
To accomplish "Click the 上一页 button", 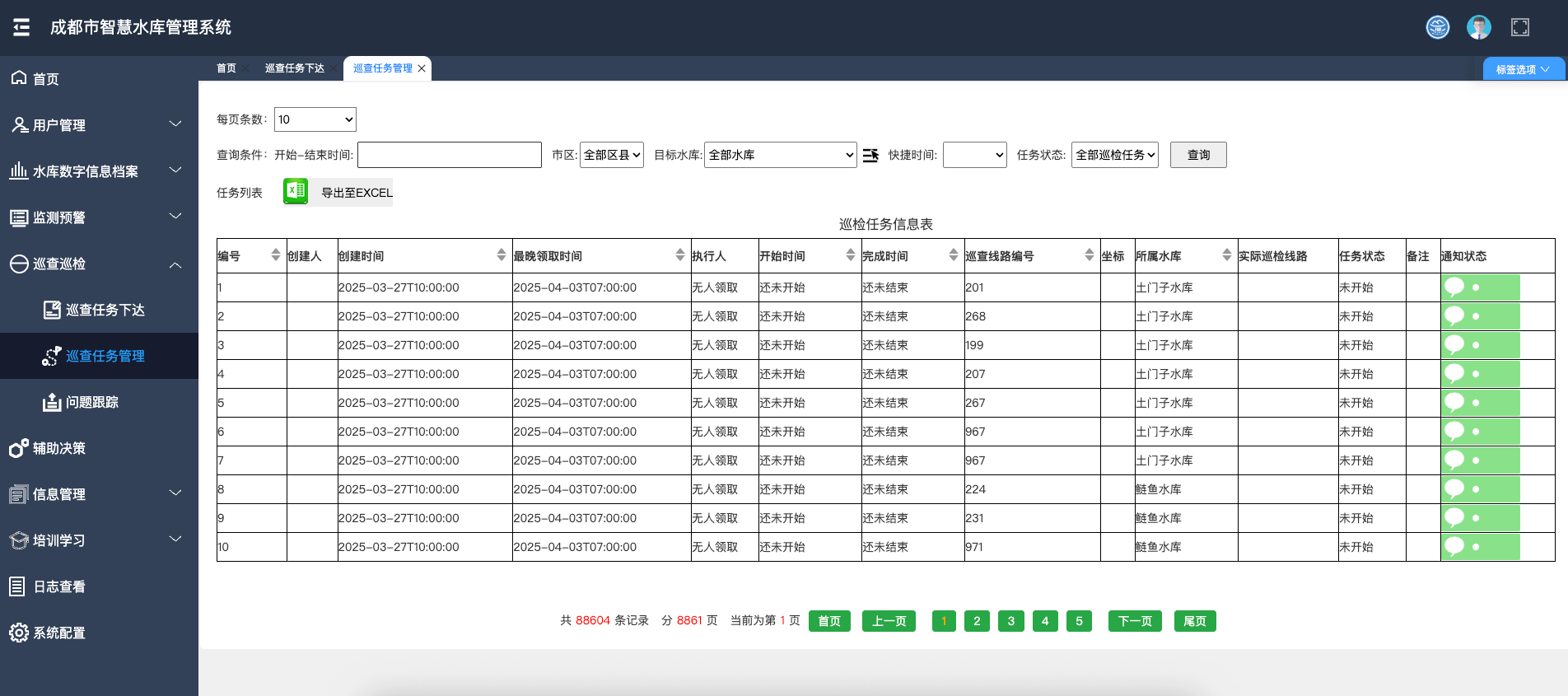I will (x=889, y=621).
